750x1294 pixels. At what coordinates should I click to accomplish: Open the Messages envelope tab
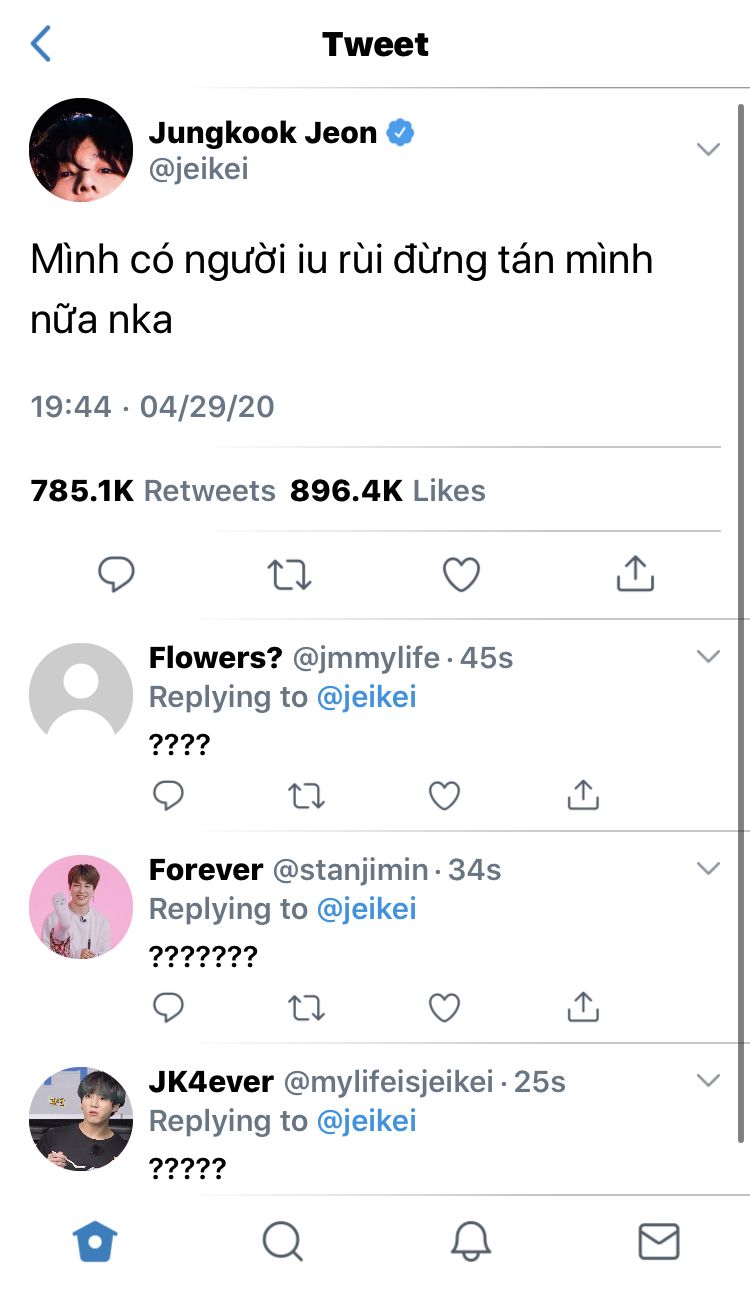click(658, 1242)
